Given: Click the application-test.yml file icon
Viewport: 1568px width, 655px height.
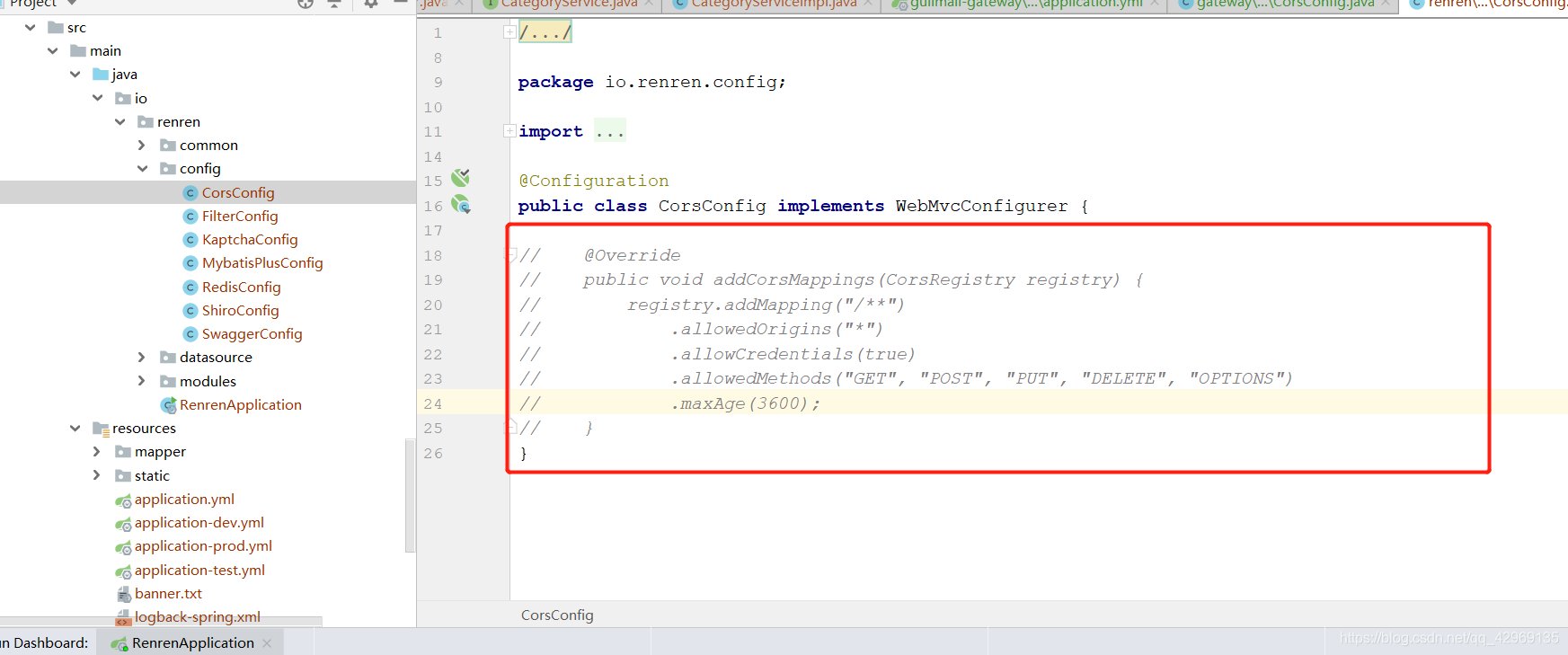Looking at the screenshot, I should click(x=123, y=571).
